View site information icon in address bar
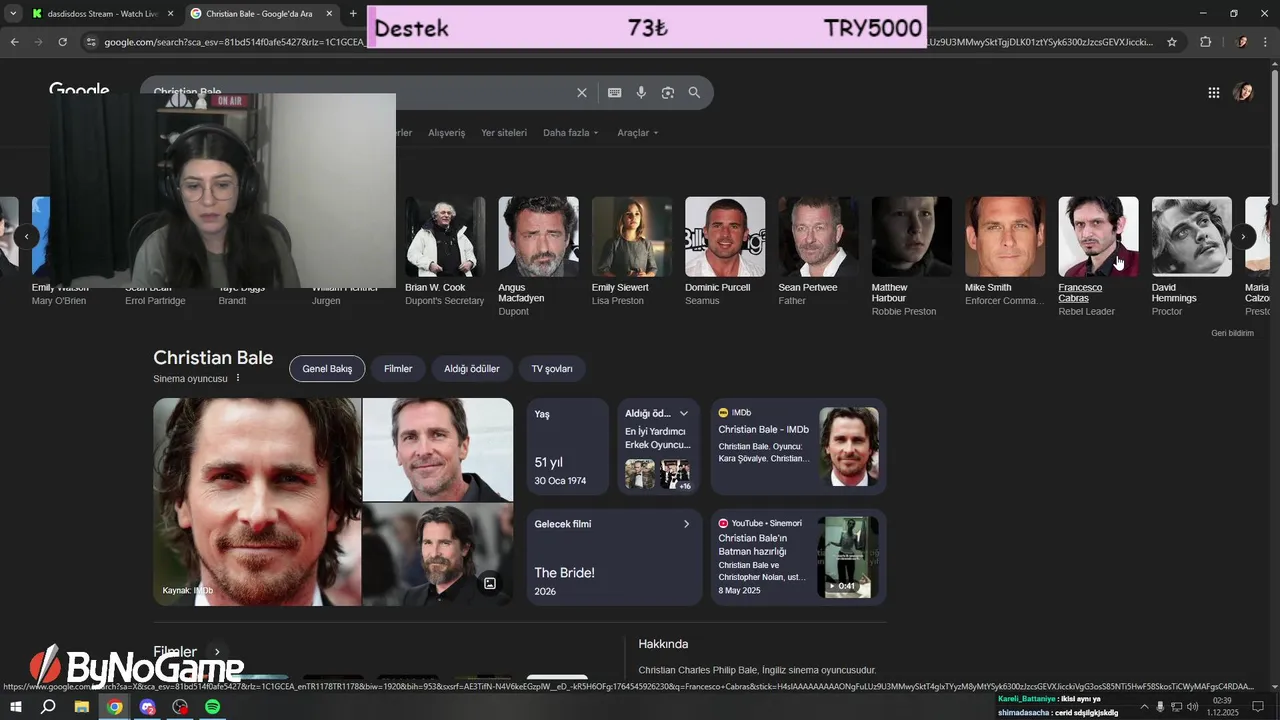 pyautogui.click(x=91, y=42)
